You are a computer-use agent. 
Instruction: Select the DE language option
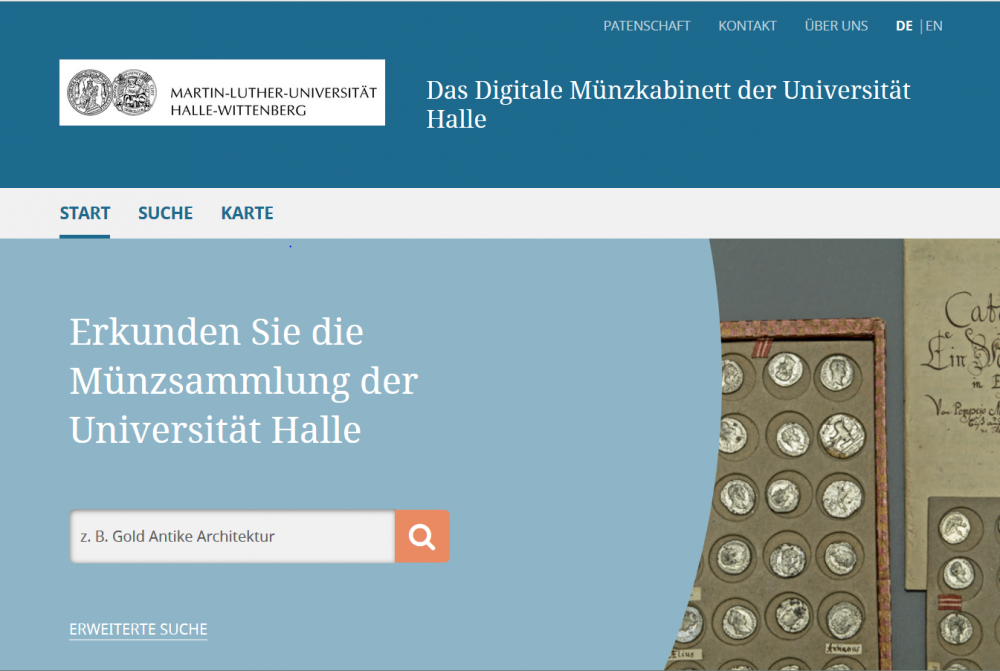tap(904, 26)
